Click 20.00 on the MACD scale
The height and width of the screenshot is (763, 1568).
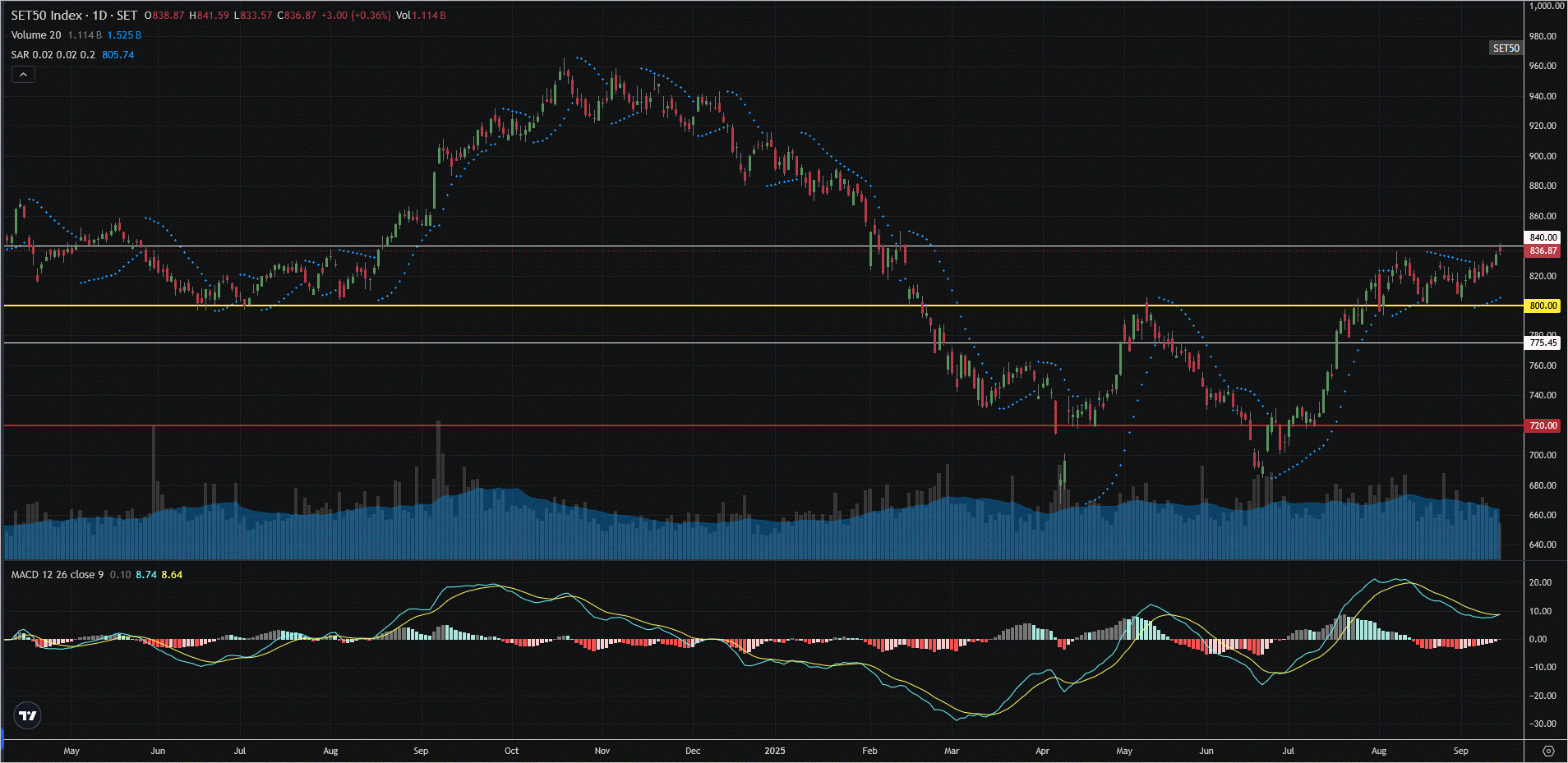[x=1540, y=582]
